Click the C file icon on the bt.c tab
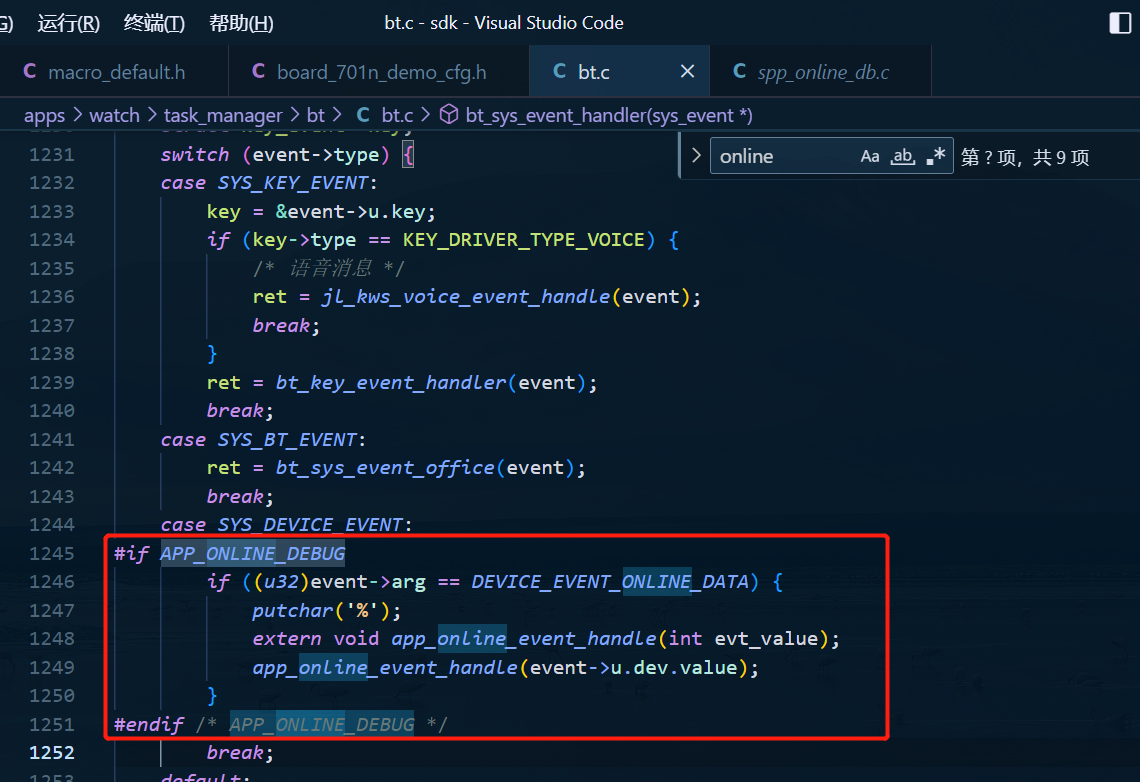 tap(559, 71)
